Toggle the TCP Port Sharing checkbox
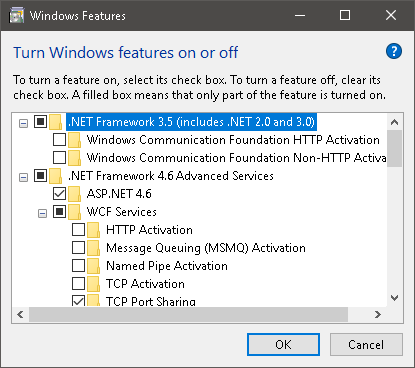 pos(78,301)
